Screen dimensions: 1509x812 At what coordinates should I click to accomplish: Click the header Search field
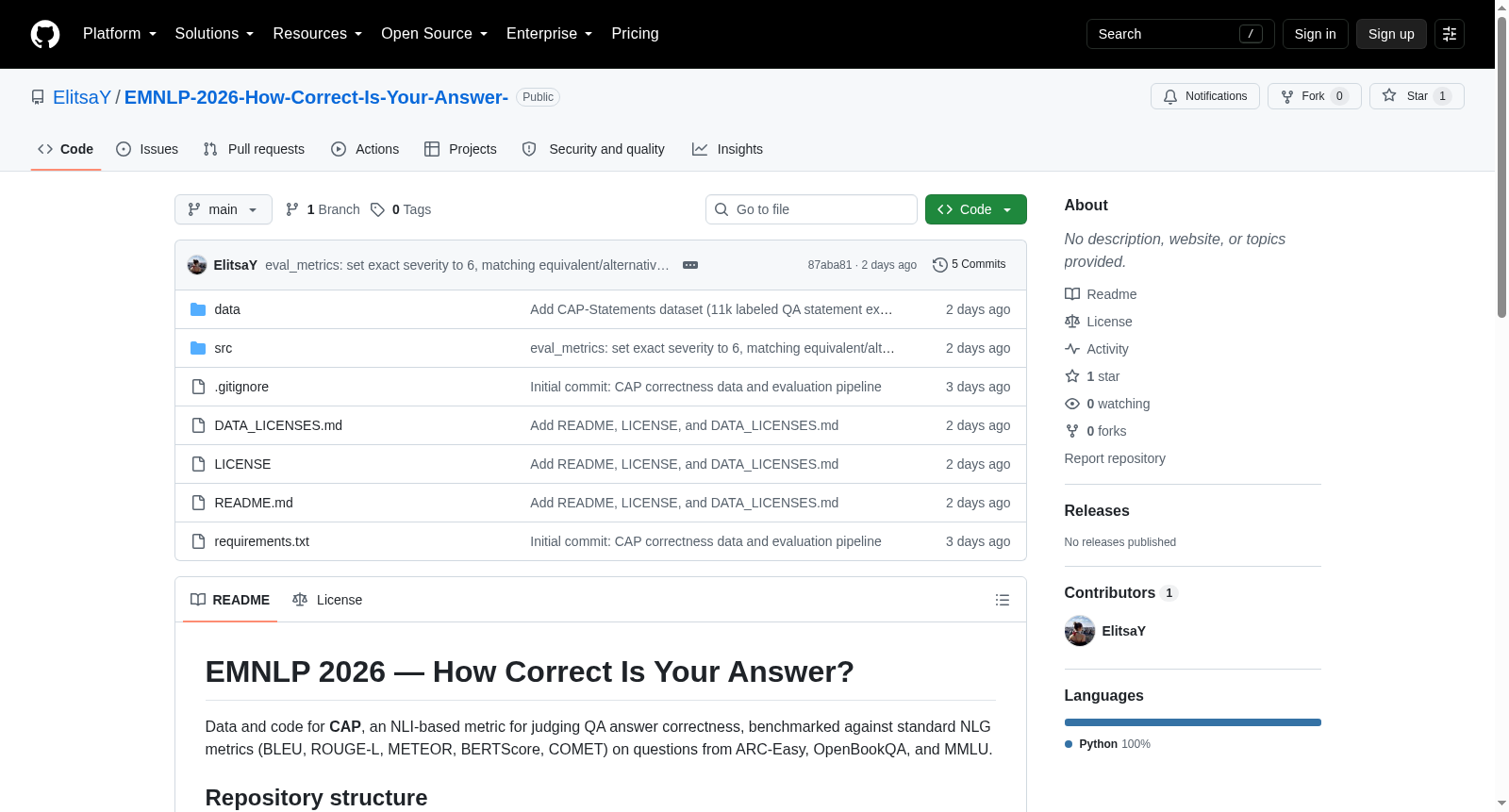tap(1181, 34)
